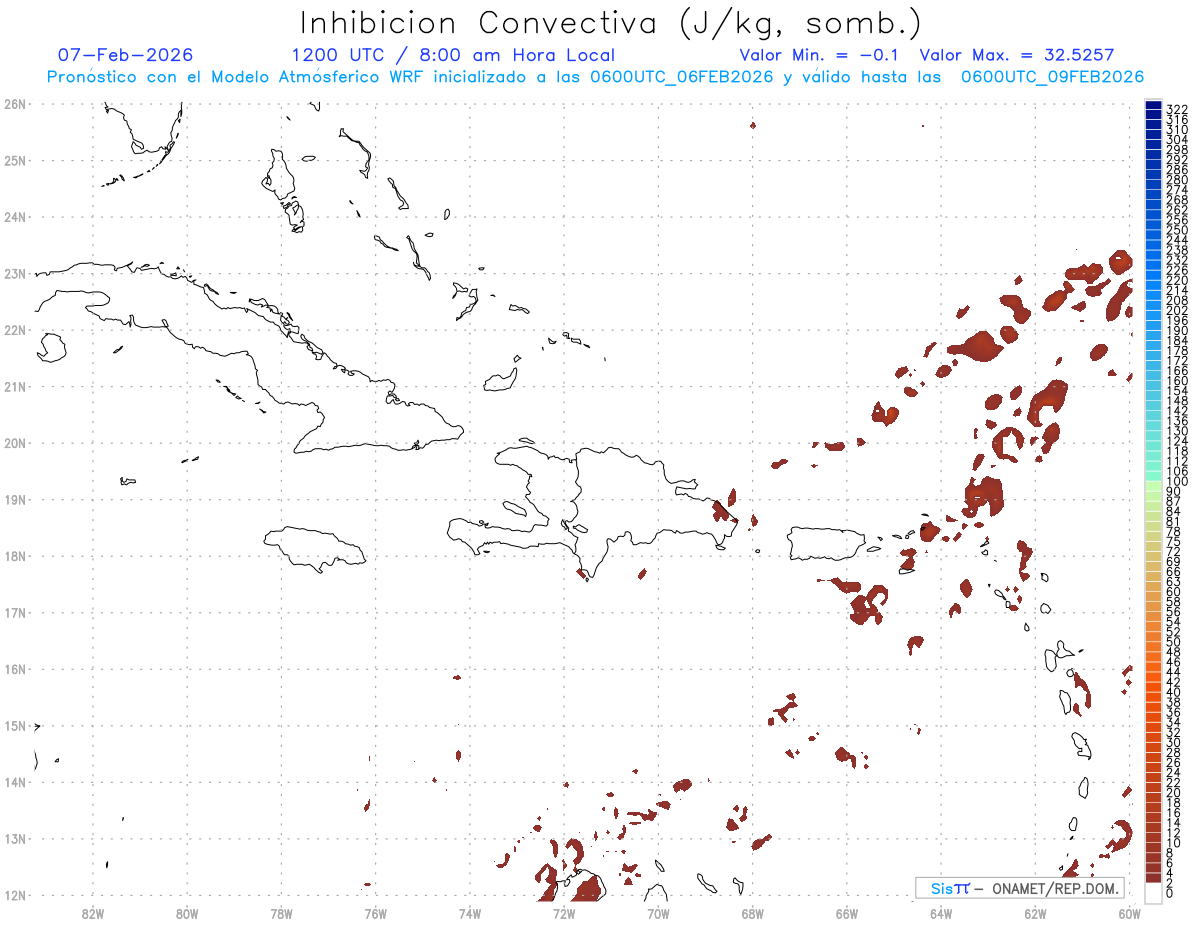Click the "18N" latitude label
The width and height of the screenshot is (1200, 927).
(15, 556)
